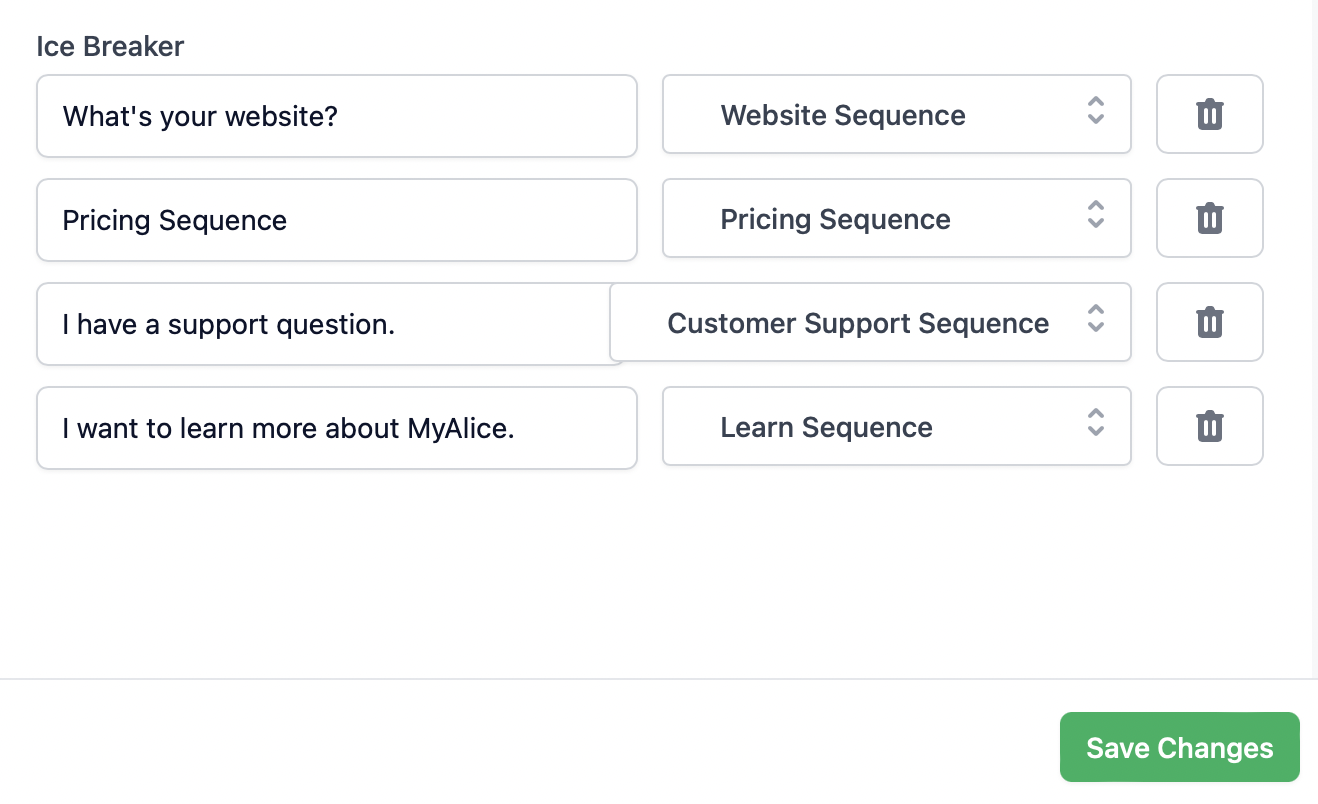This screenshot has height=804, width=1318.
Task: Open the Website Sequence dropdown
Action: [880, 115]
